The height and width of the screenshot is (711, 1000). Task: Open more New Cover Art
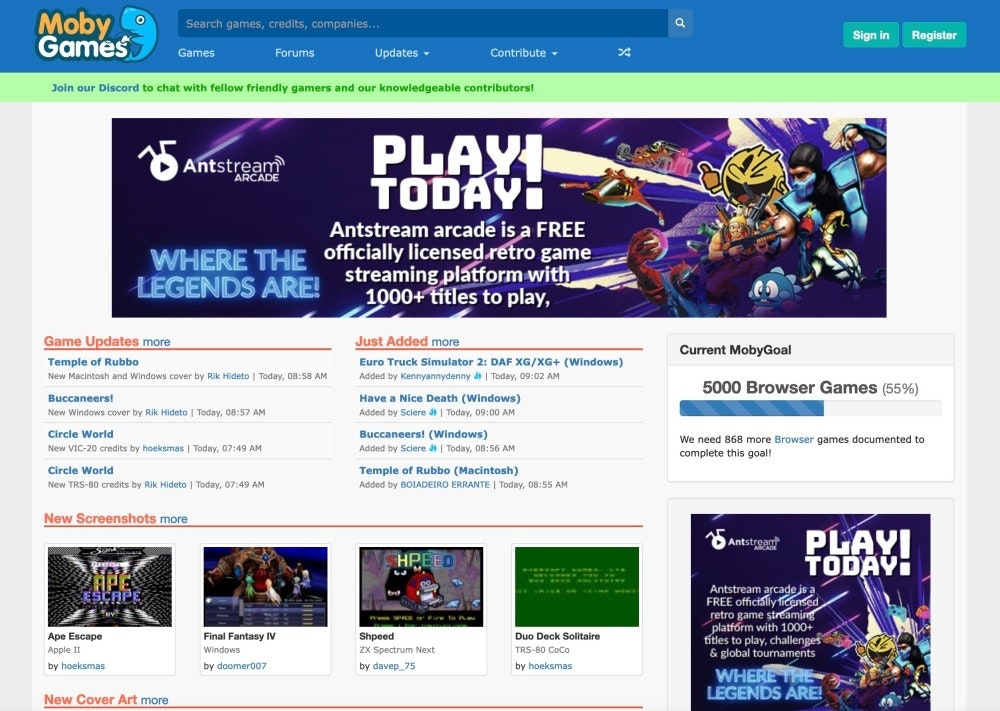click(x=154, y=700)
